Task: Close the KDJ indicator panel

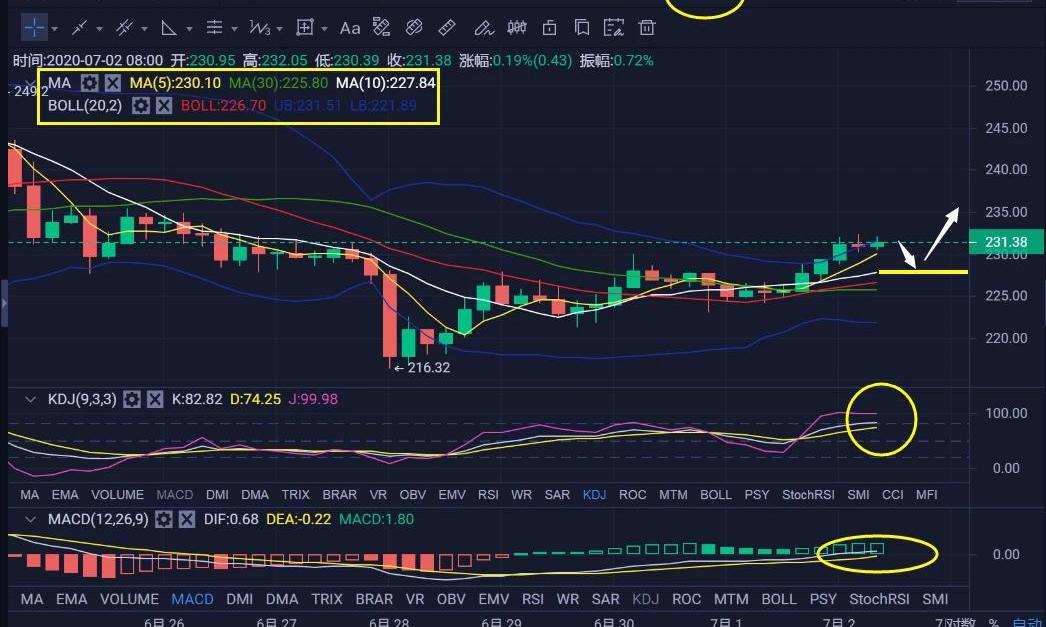Action: 155,399
